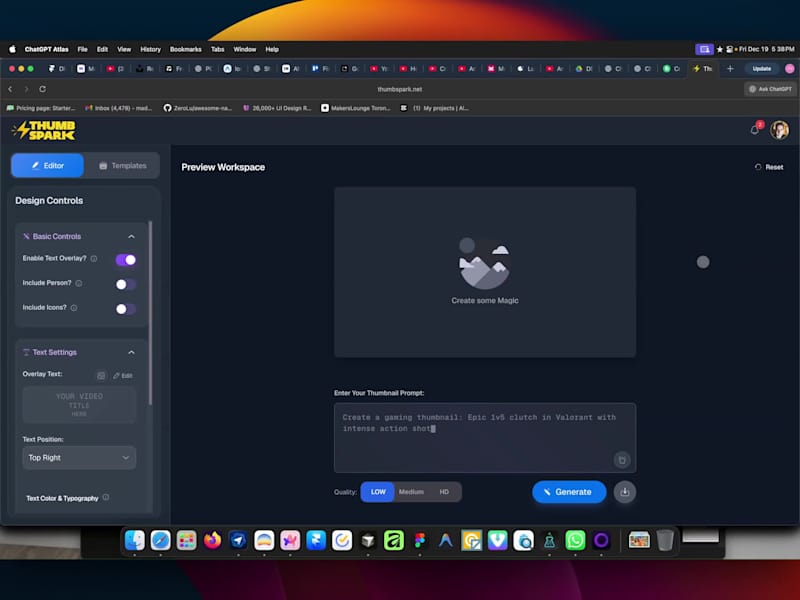
Task: Open the Text Position dropdown
Action: point(79,457)
